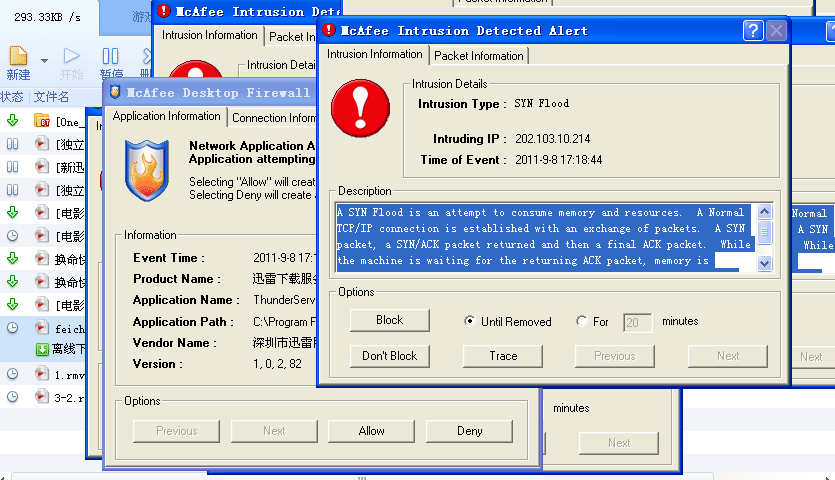This screenshot has height=480, width=835.
Task: Click Previous in the front Intrusion Alert
Action: click(x=615, y=356)
